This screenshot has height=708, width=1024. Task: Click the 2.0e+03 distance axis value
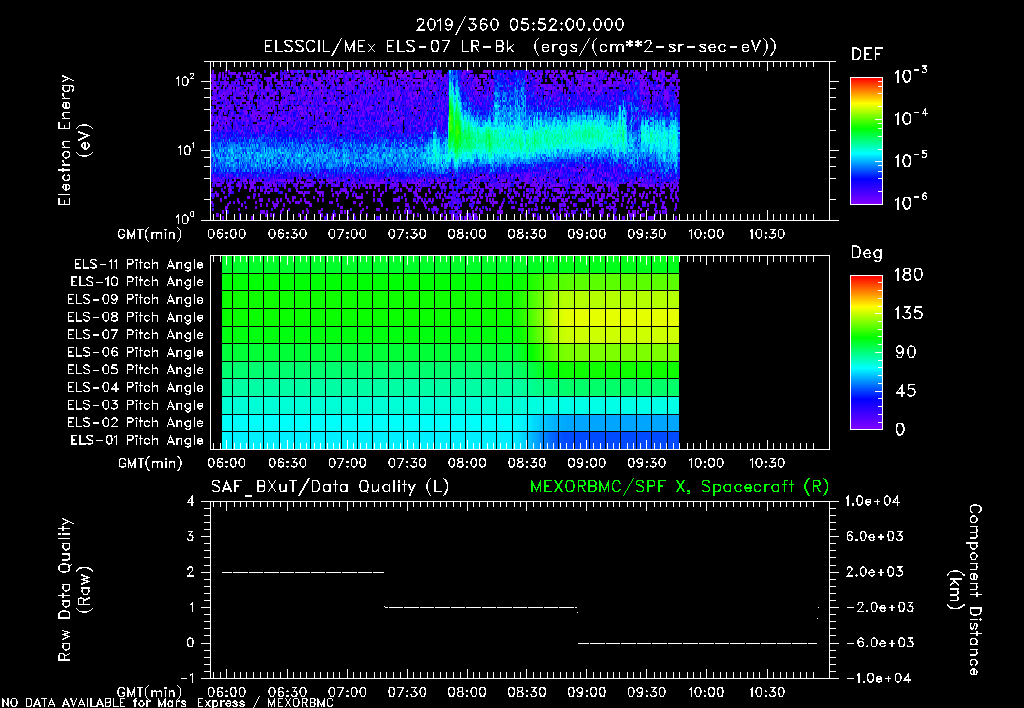click(x=875, y=572)
